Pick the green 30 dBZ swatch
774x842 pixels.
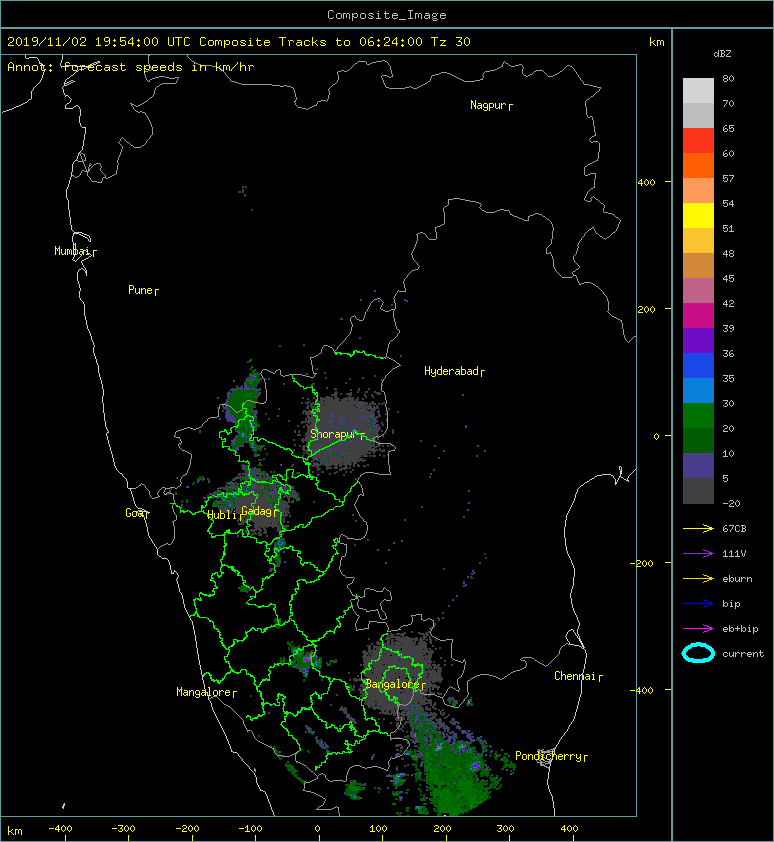(698, 416)
